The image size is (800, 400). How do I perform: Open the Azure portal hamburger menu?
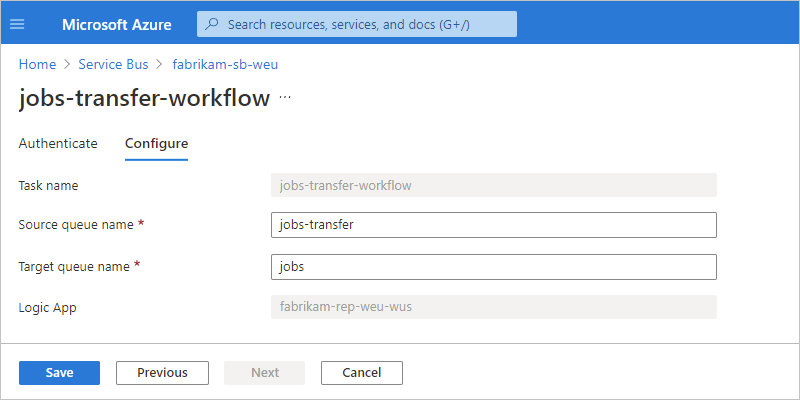click(17, 24)
